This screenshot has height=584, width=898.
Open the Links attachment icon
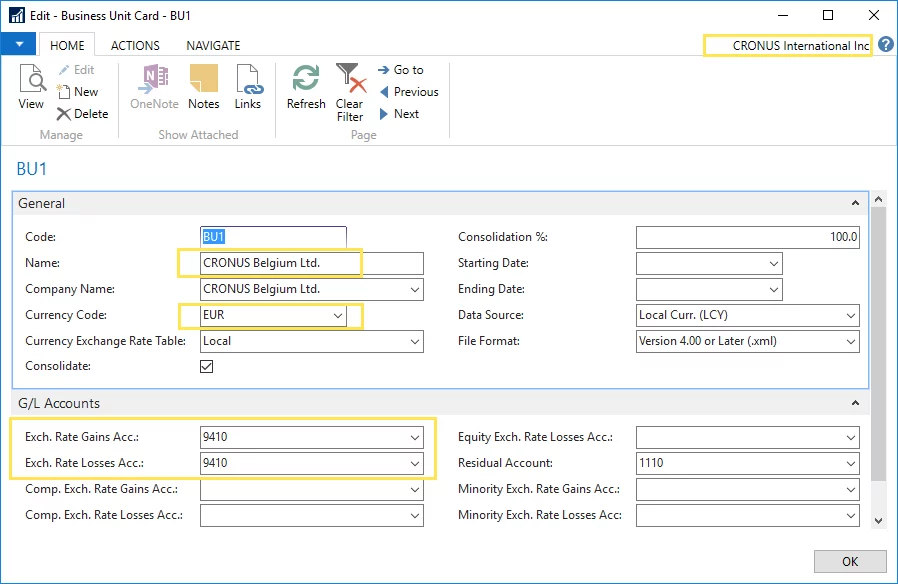point(247,88)
